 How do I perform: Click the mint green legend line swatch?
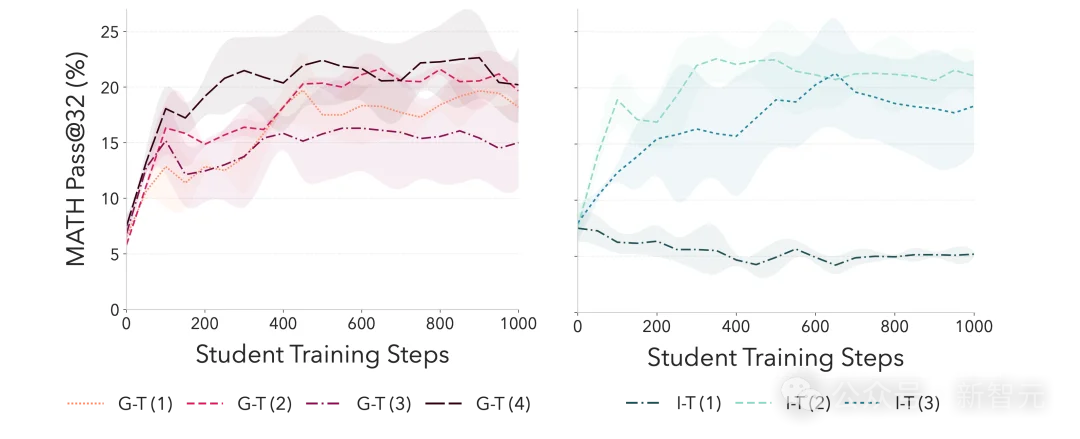pos(749,404)
